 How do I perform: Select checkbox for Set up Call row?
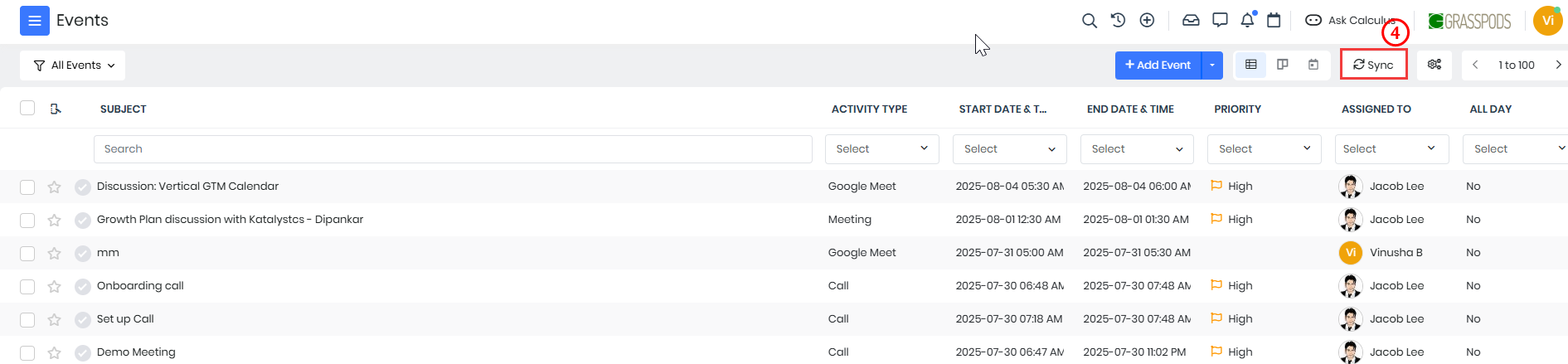(x=27, y=320)
